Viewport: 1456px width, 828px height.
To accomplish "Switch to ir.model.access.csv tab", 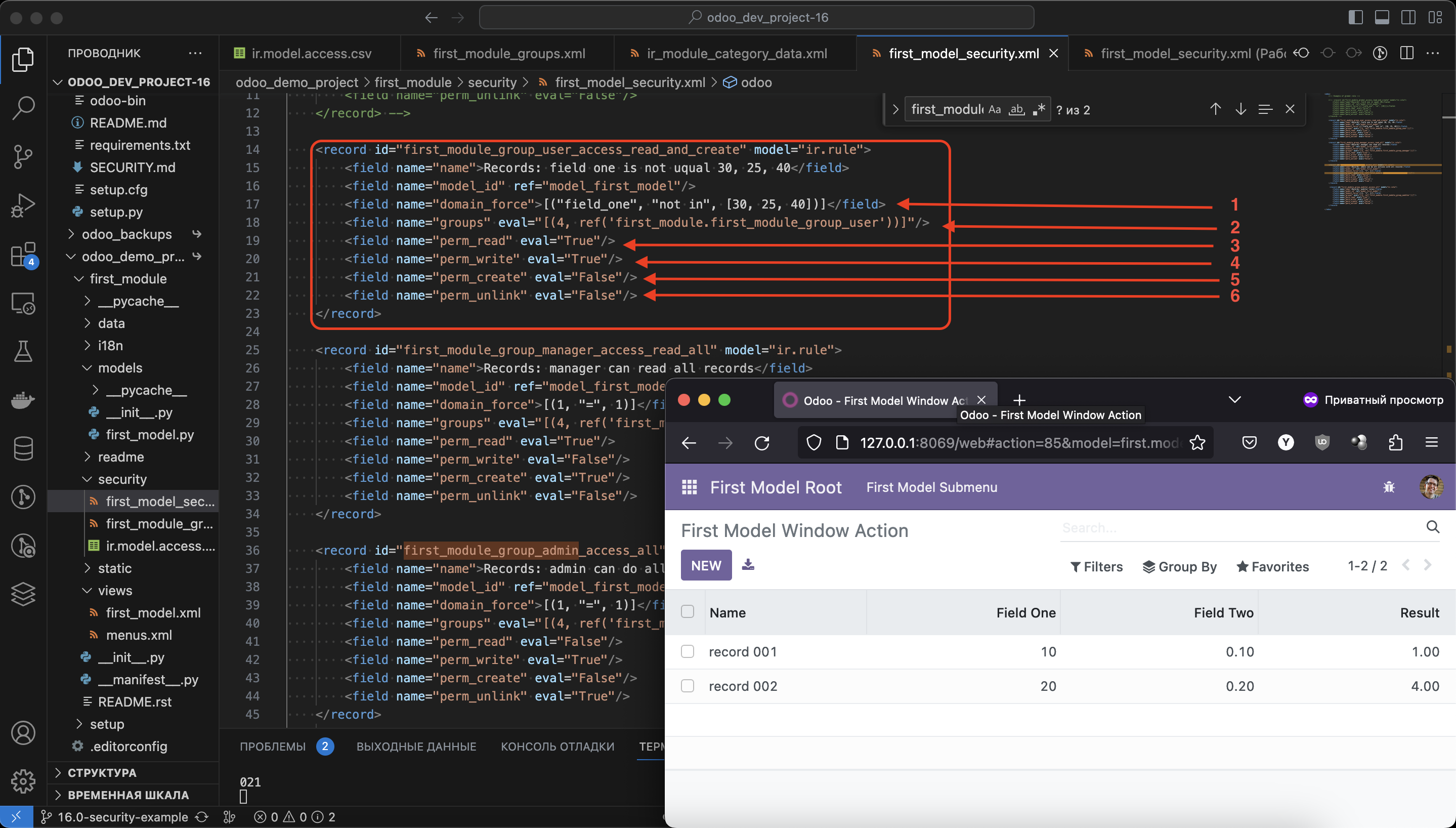I will pos(311,54).
